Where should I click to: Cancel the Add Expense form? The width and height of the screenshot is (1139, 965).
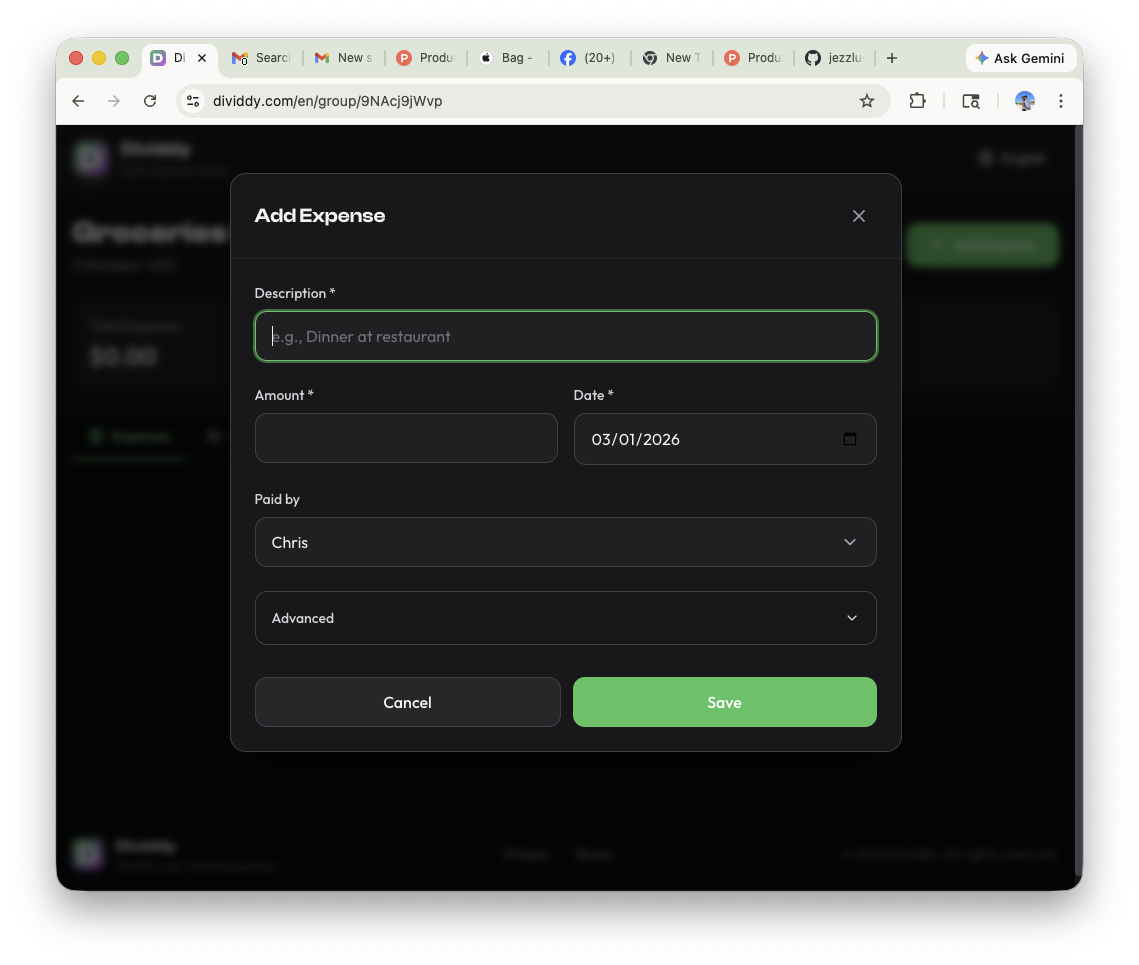[x=407, y=702]
